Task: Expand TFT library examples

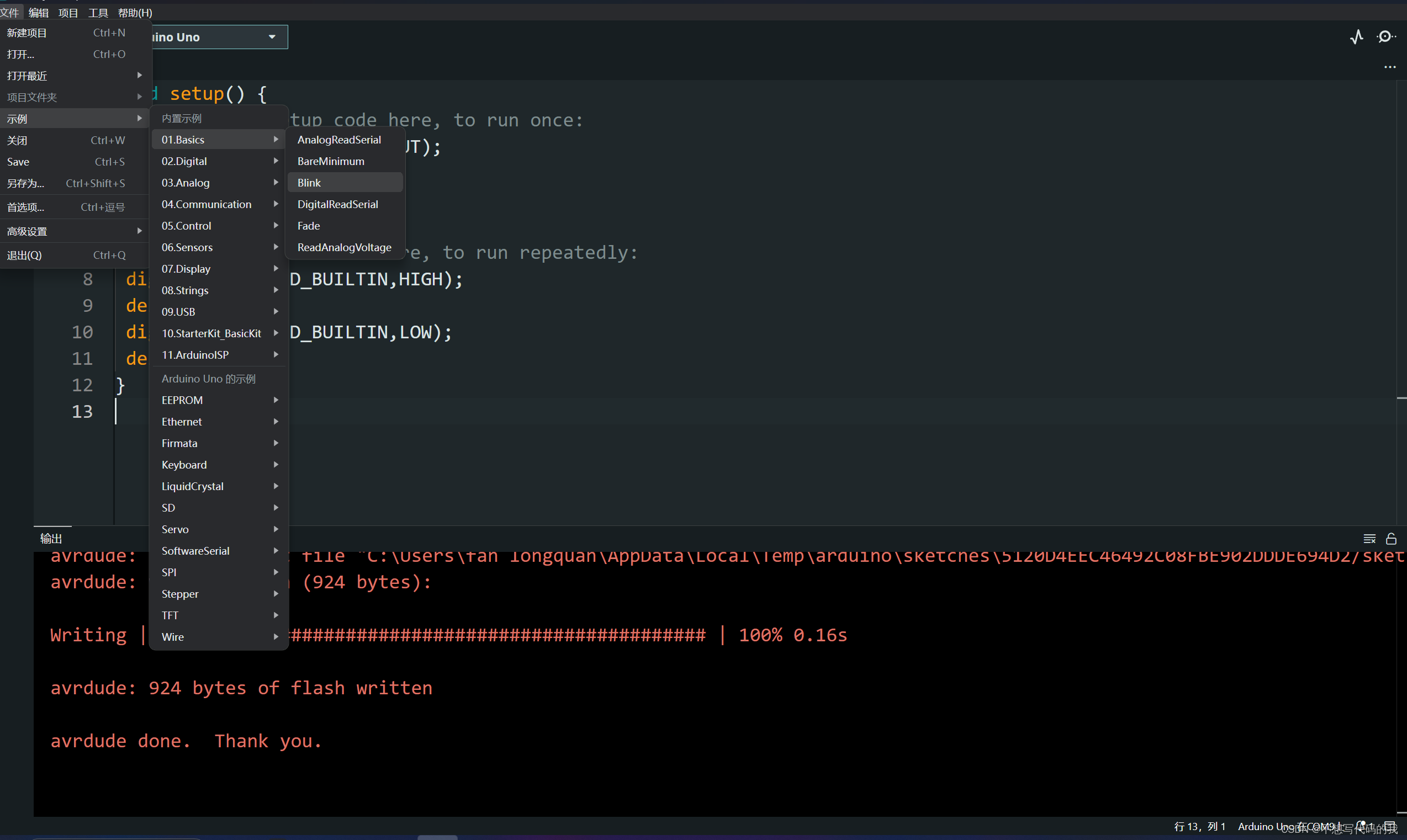Action: (x=220, y=615)
